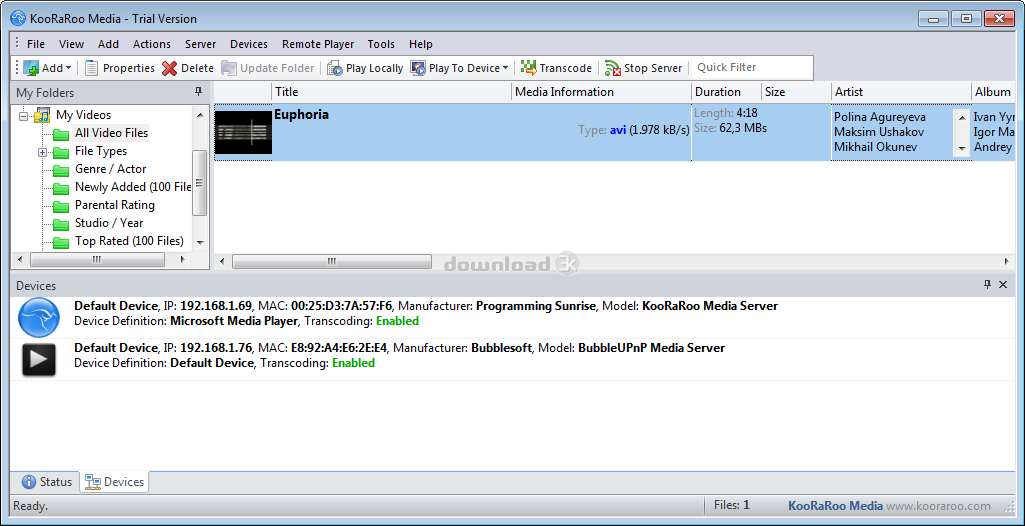Select the Top Rated (100 Files) folder
This screenshot has height=526, width=1025.
tap(129, 241)
